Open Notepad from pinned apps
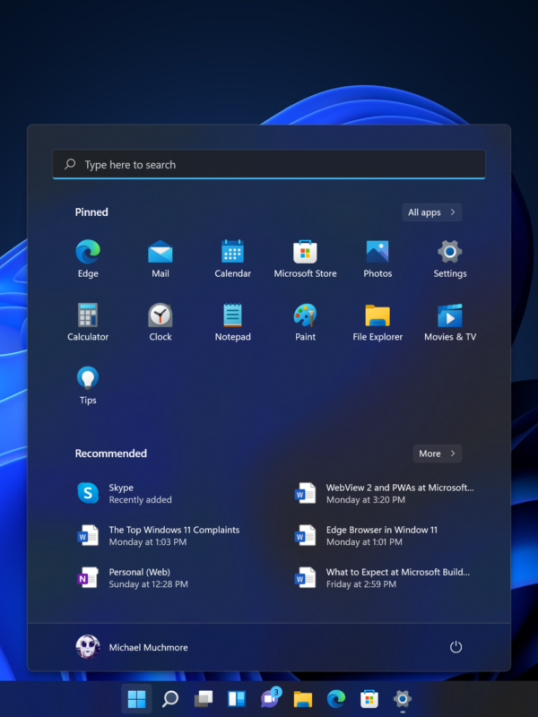 [233, 321]
